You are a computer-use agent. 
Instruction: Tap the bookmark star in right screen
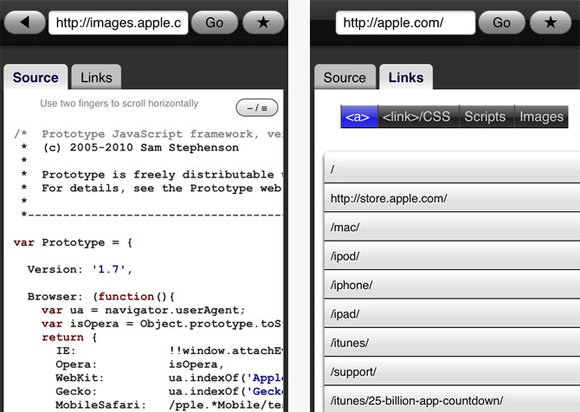(550, 23)
